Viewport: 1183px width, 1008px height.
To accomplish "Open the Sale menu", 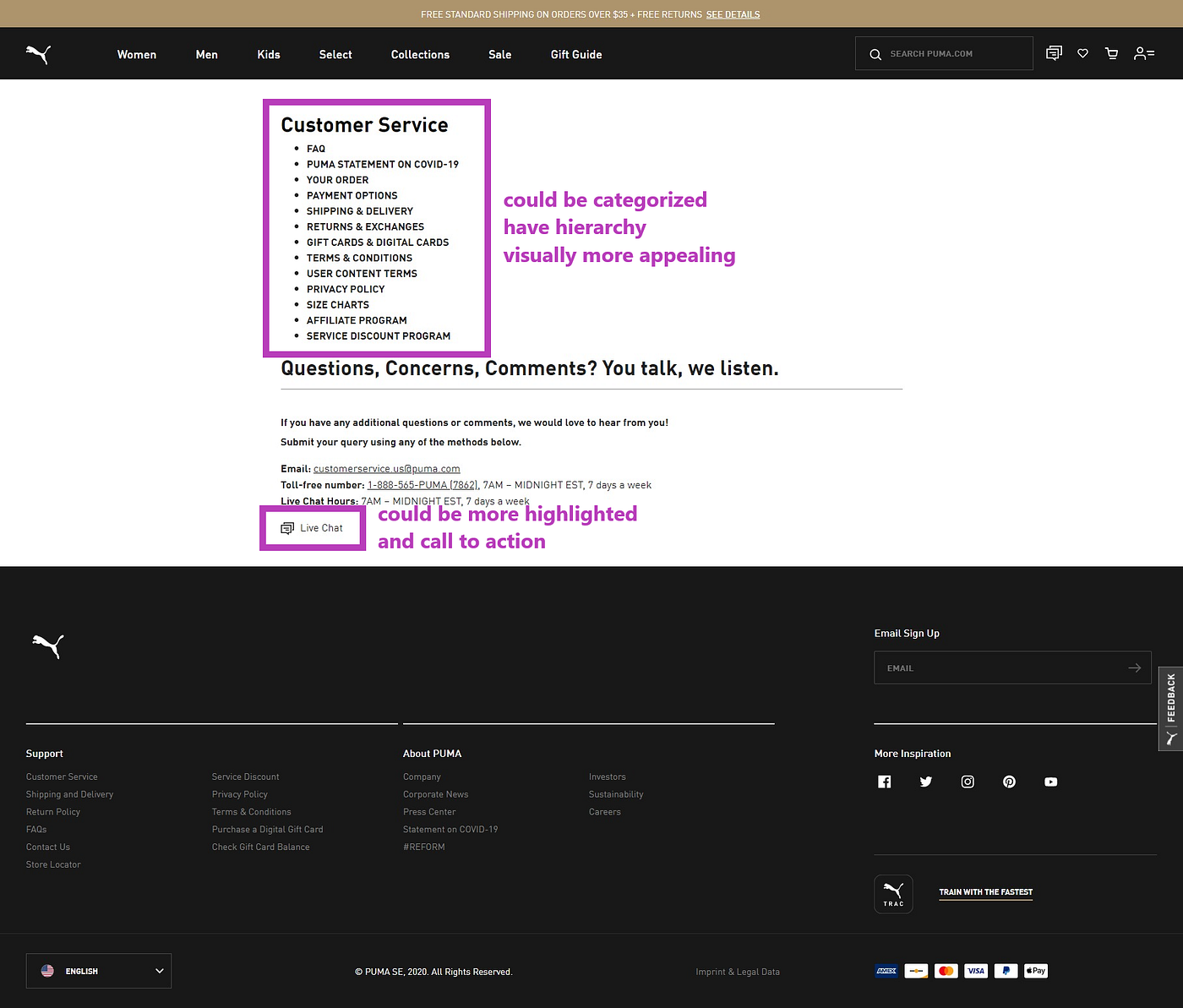I will point(500,54).
